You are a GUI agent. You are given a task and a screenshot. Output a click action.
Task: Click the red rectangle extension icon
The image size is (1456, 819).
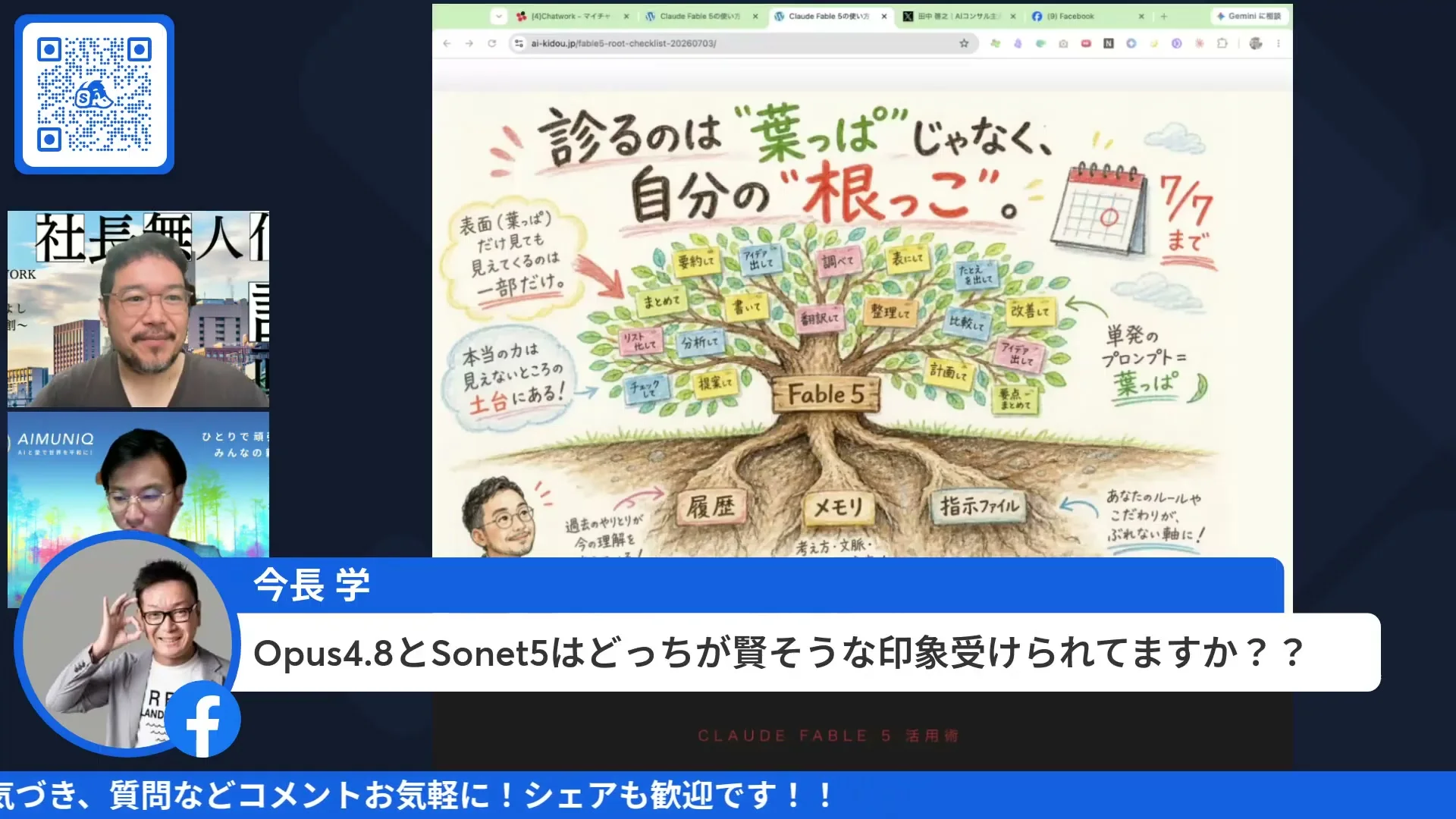click(x=1086, y=43)
